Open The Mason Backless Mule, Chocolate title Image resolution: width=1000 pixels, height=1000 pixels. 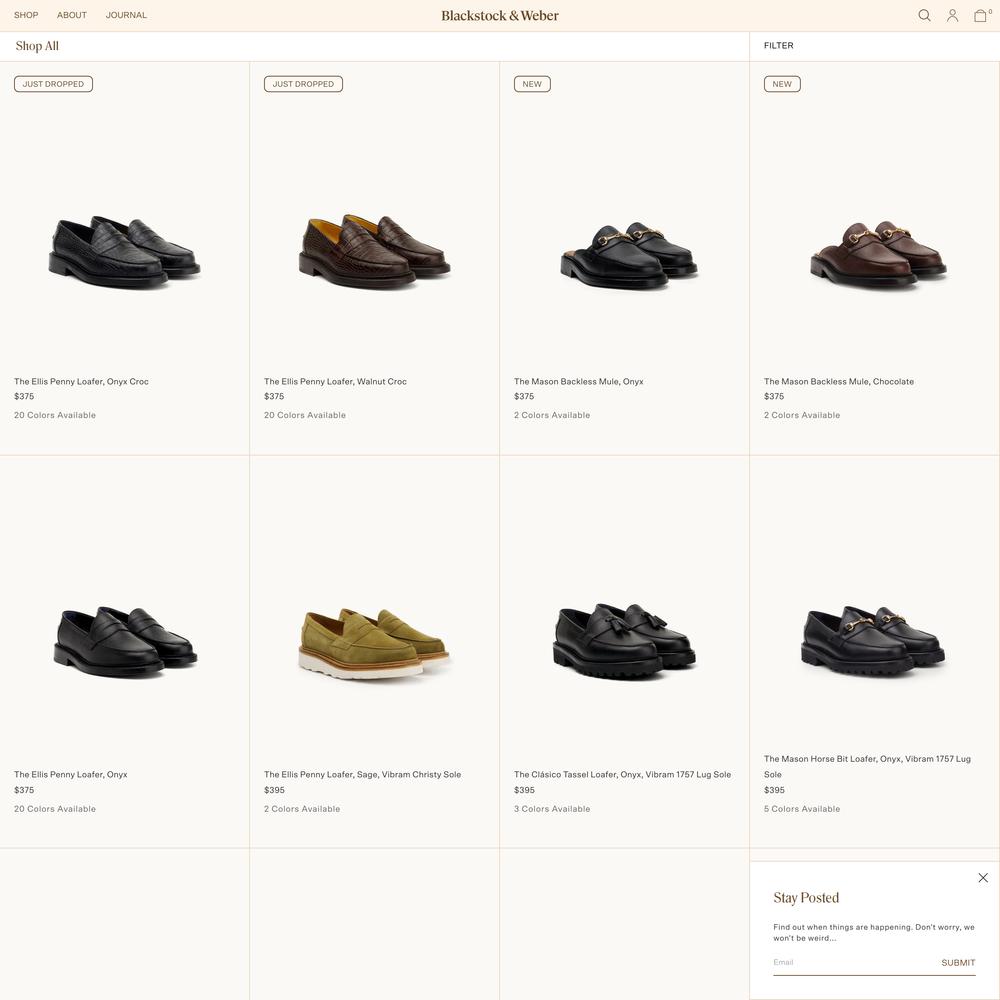839,381
